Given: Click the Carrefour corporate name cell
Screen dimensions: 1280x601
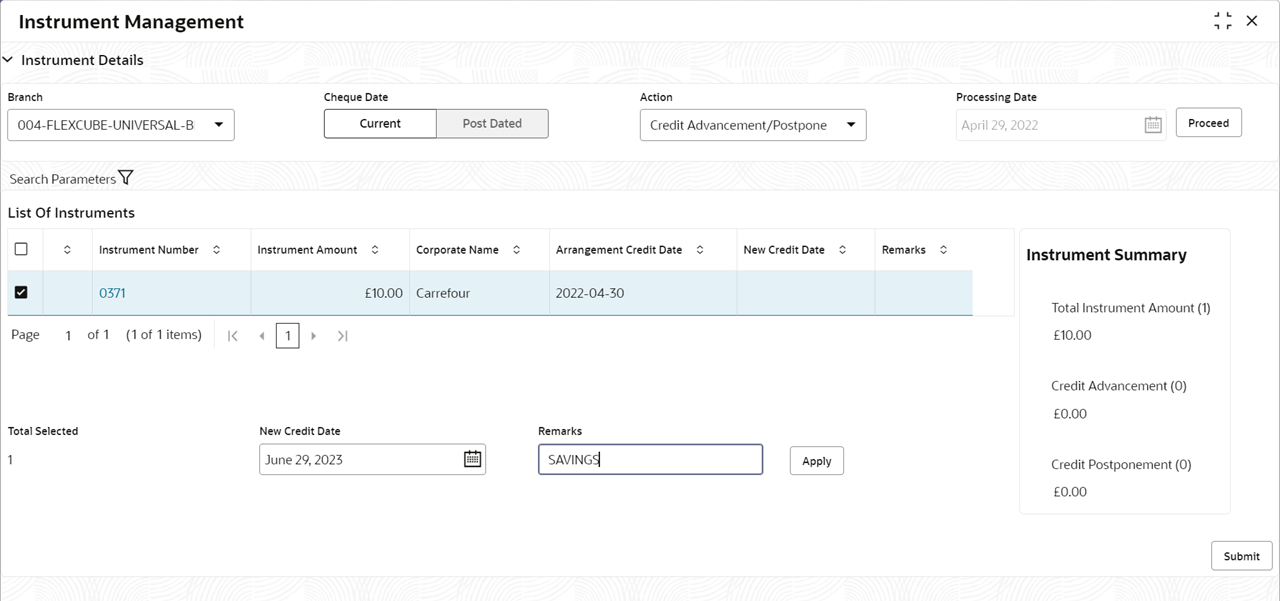Looking at the screenshot, I should coord(479,293).
